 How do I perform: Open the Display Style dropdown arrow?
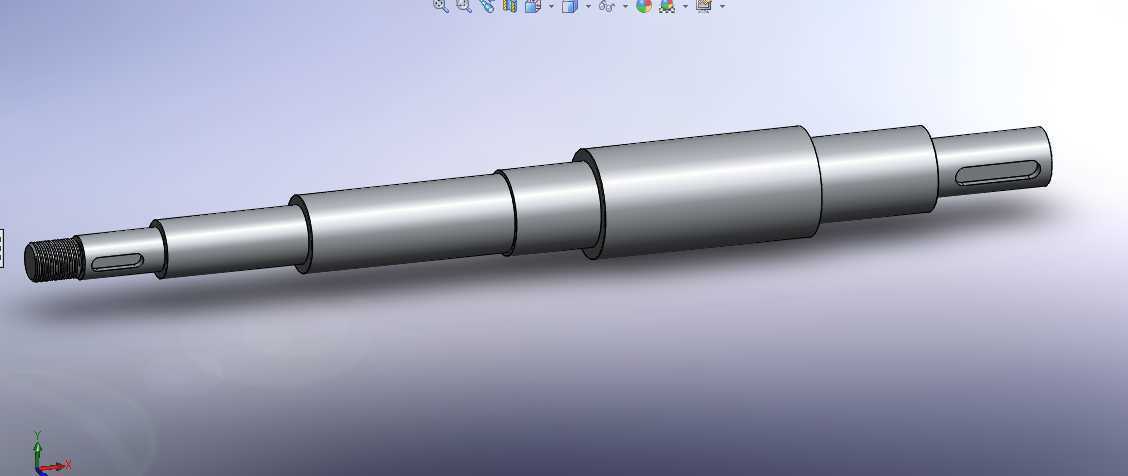pos(588,6)
